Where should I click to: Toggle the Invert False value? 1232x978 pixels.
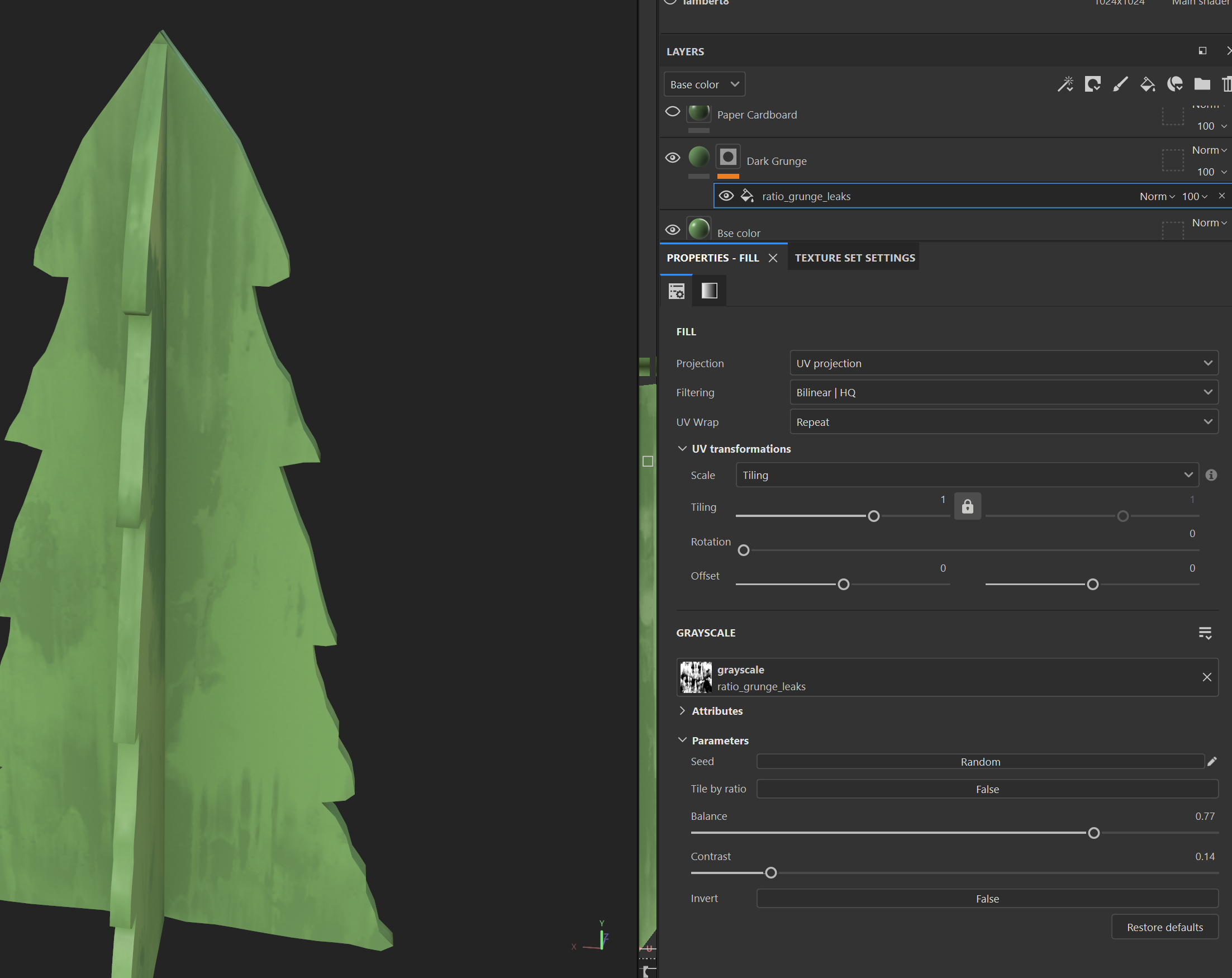point(987,899)
